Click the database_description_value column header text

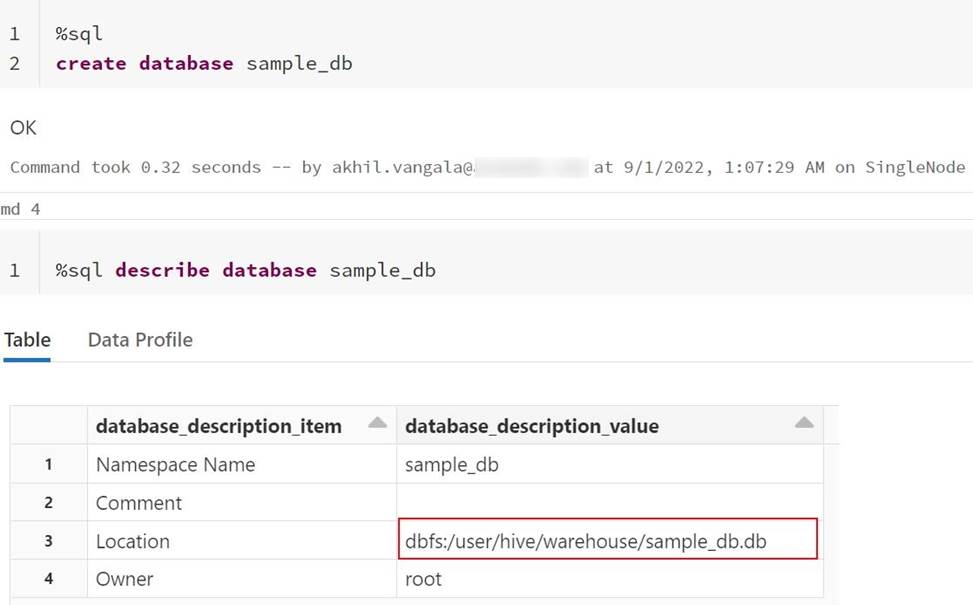pos(531,426)
